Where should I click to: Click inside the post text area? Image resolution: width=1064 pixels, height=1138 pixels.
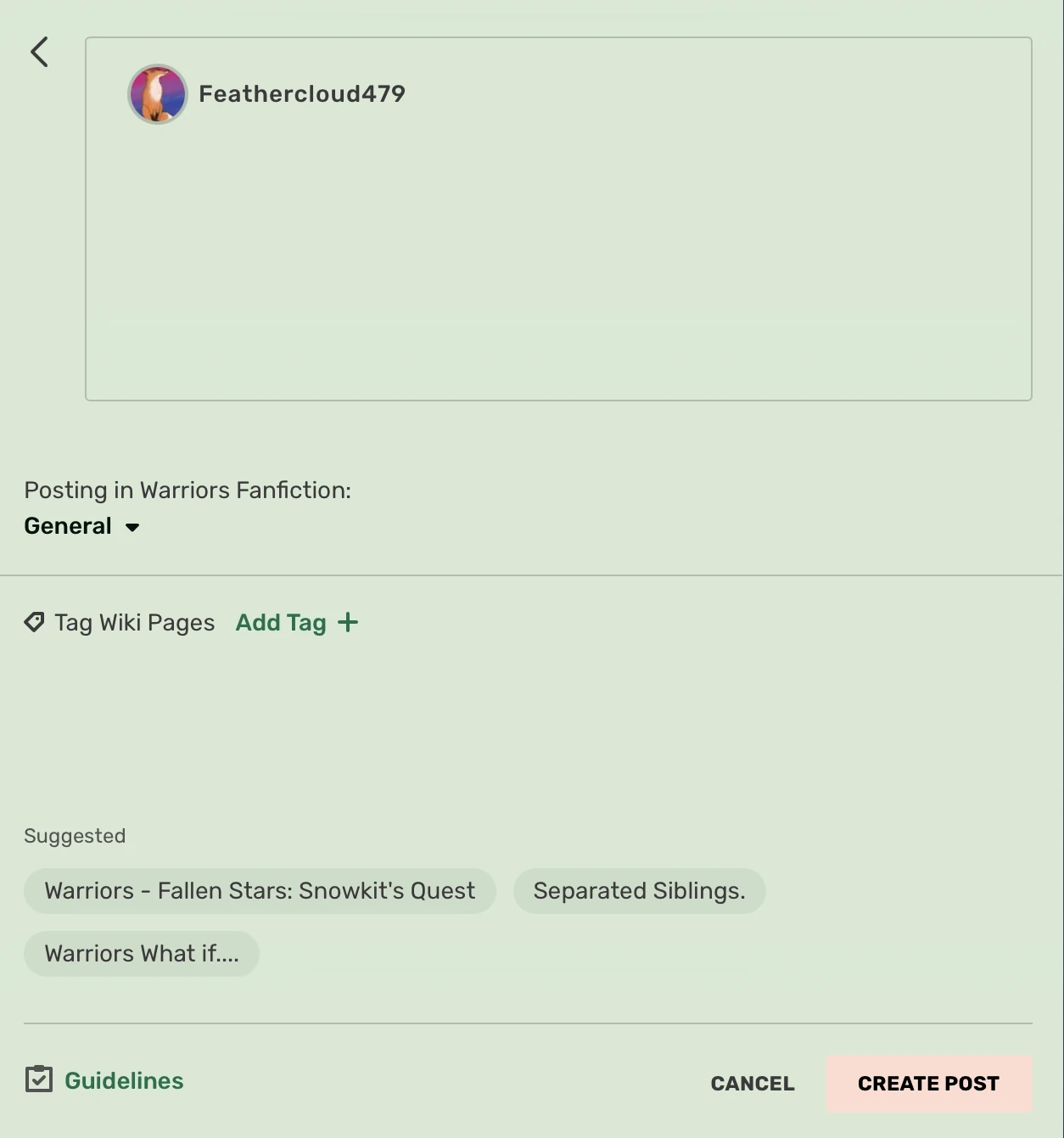[558, 255]
